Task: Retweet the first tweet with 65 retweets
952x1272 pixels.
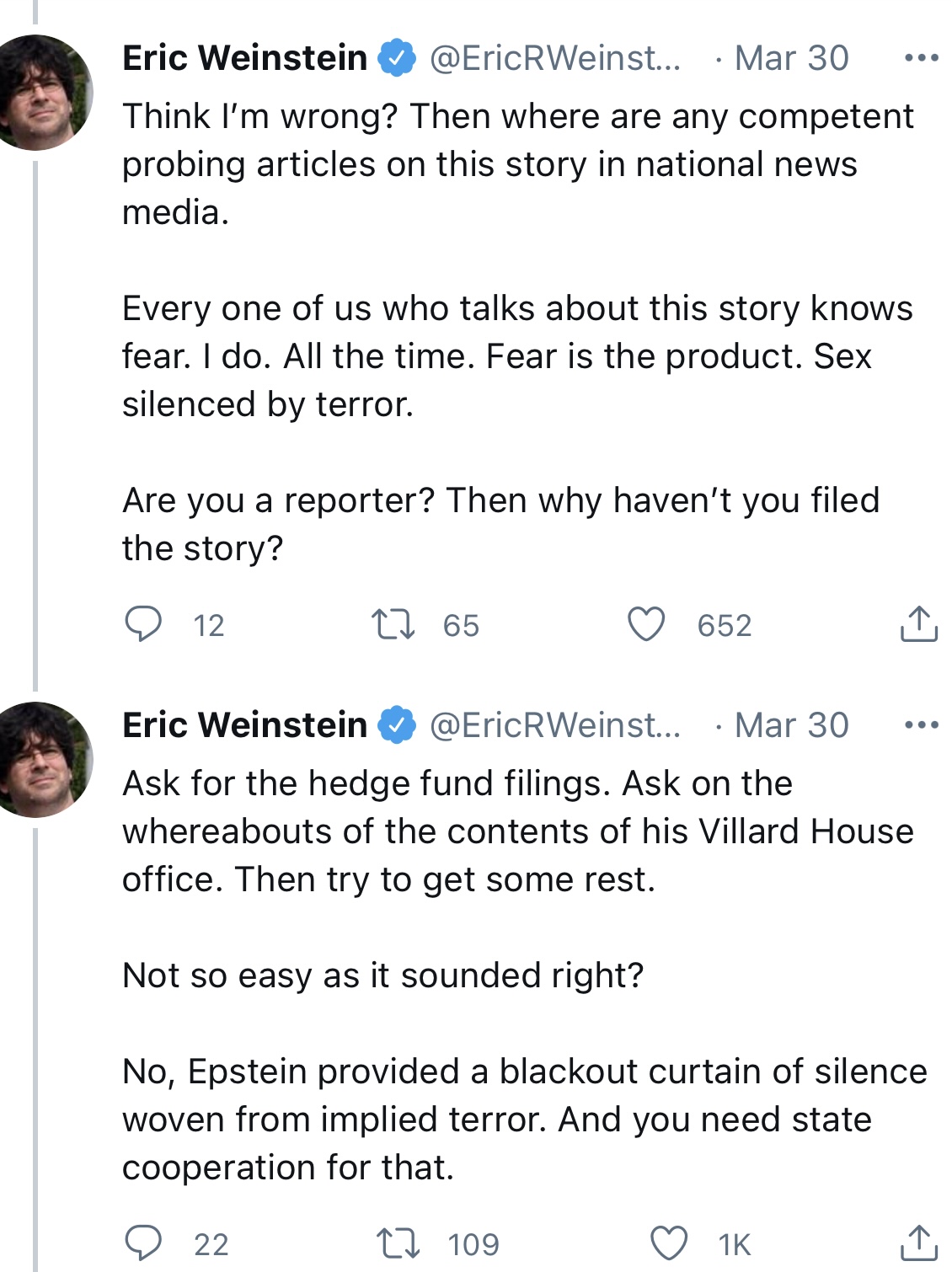Action: pos(393,625)
